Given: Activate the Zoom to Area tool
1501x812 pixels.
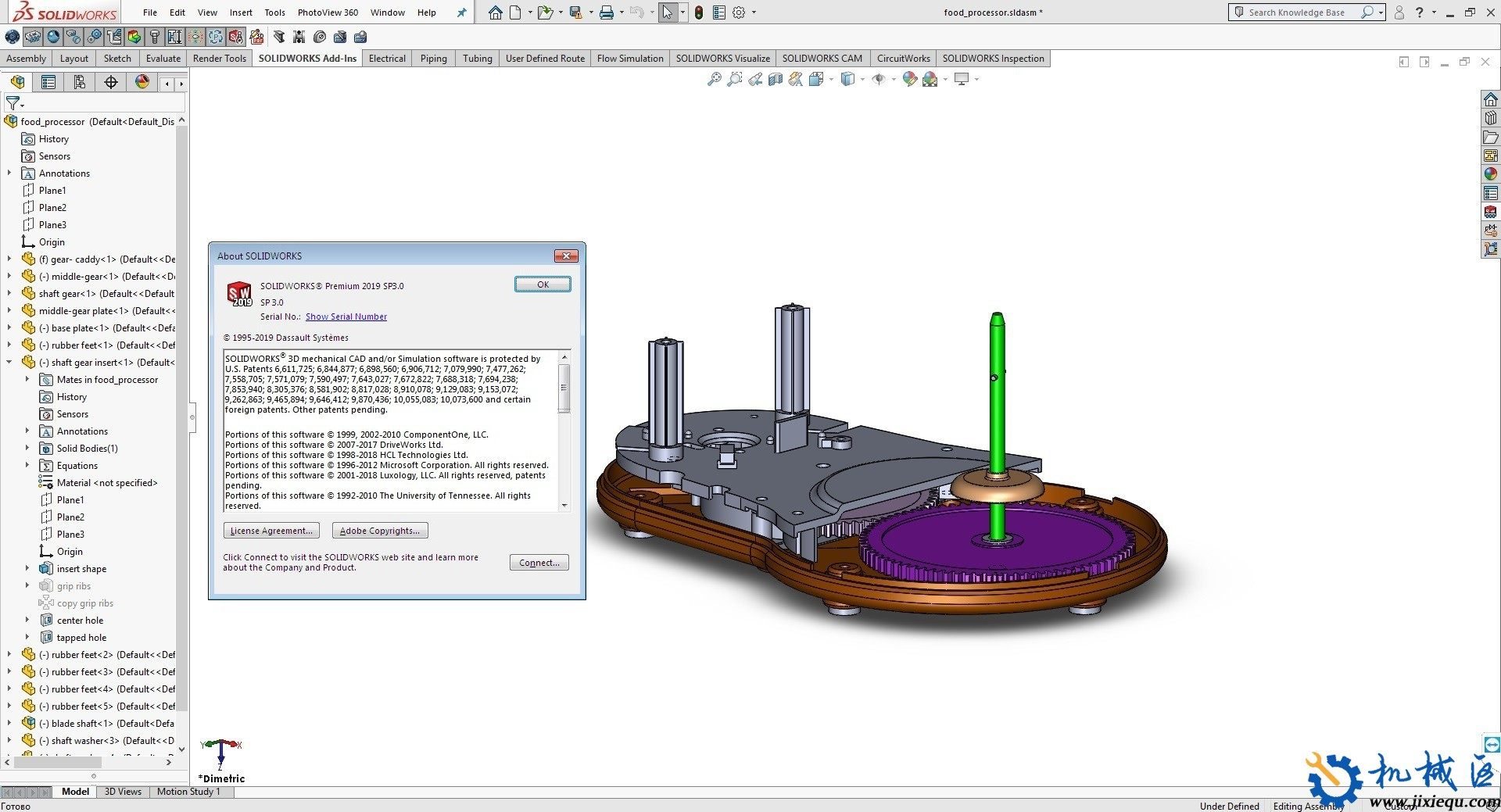Looking at the screenshot, I should (735, 79).
